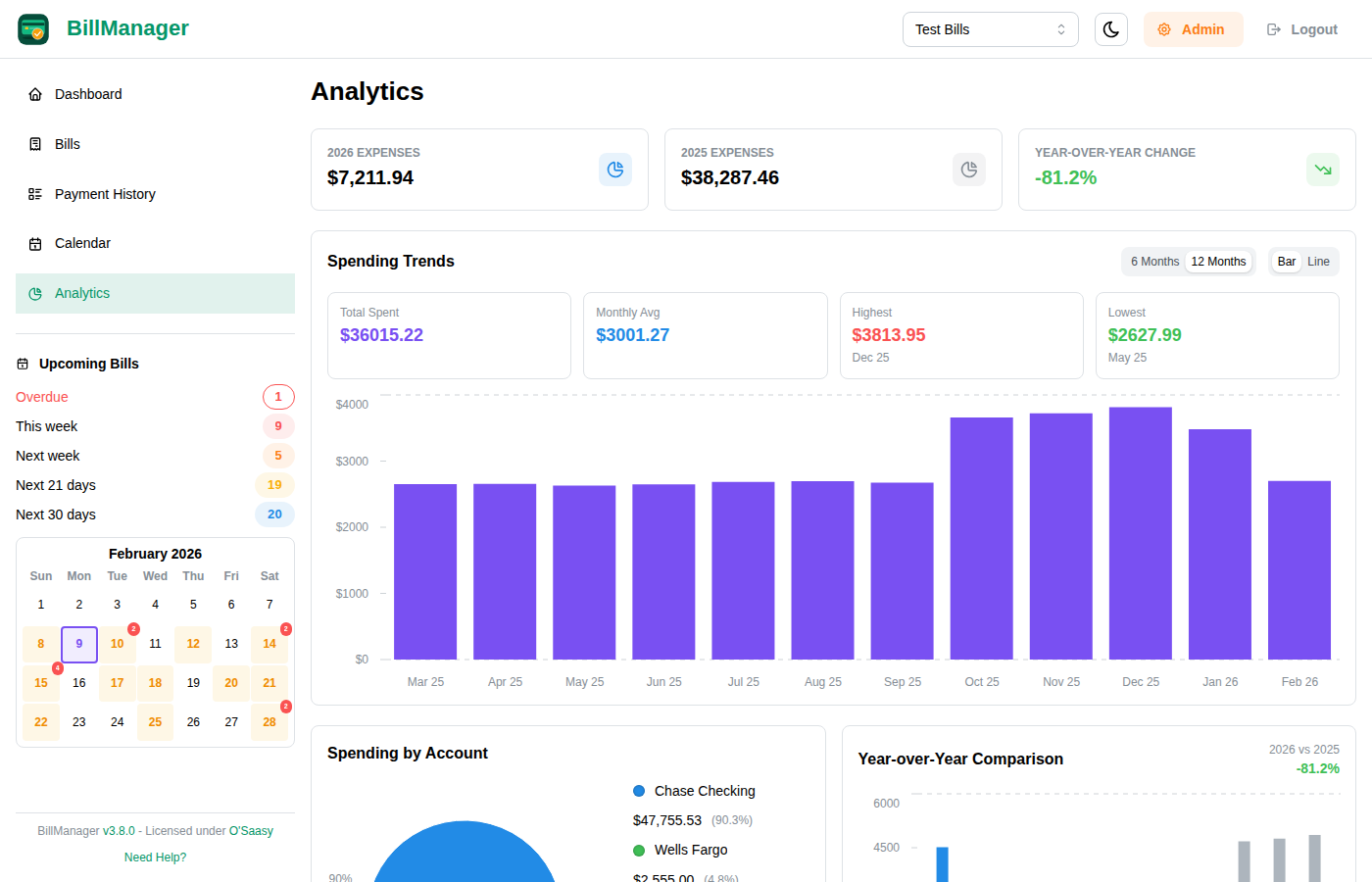The width and height of the screenshot is (1372, 882).
Task: Open the Calendar section
Action: [82, 243]
